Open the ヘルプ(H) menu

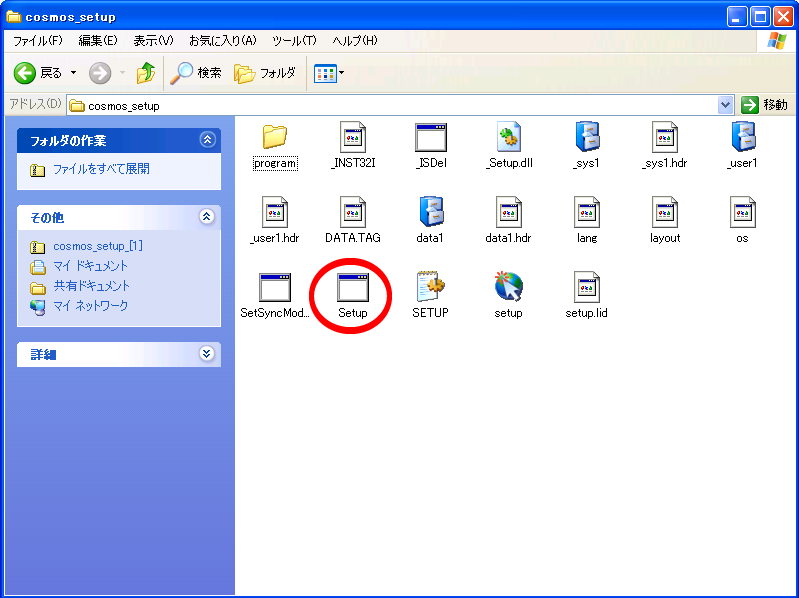click(355, 41)
